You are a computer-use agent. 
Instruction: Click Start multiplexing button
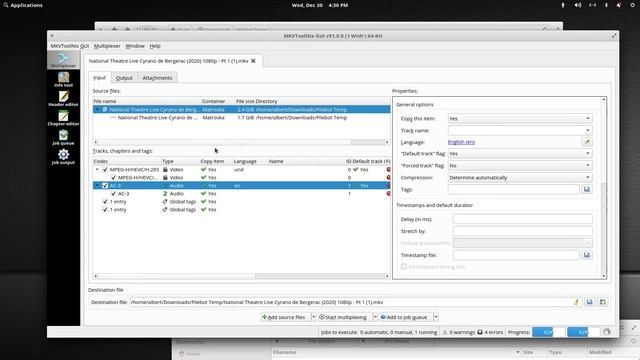click(345, 317)
